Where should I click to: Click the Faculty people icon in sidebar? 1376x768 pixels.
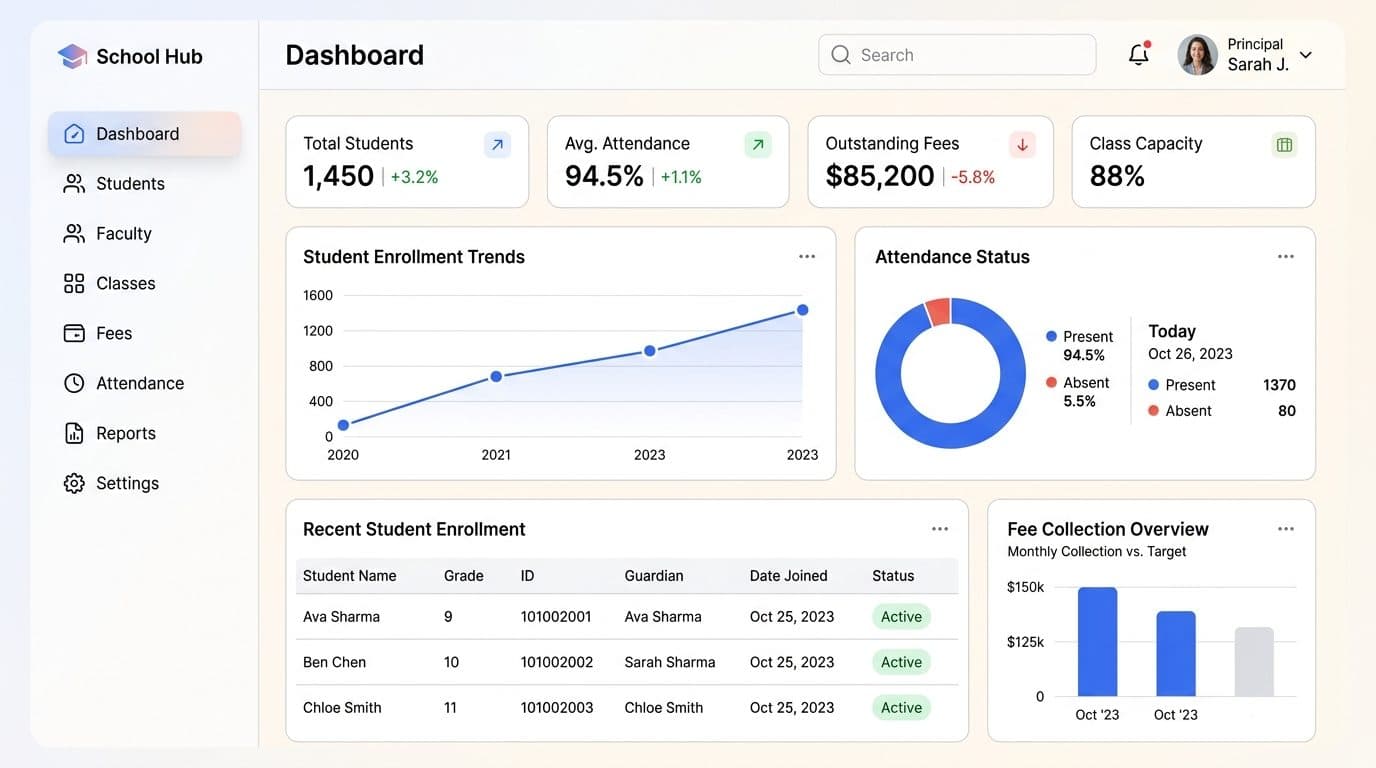tap(74, 234)
